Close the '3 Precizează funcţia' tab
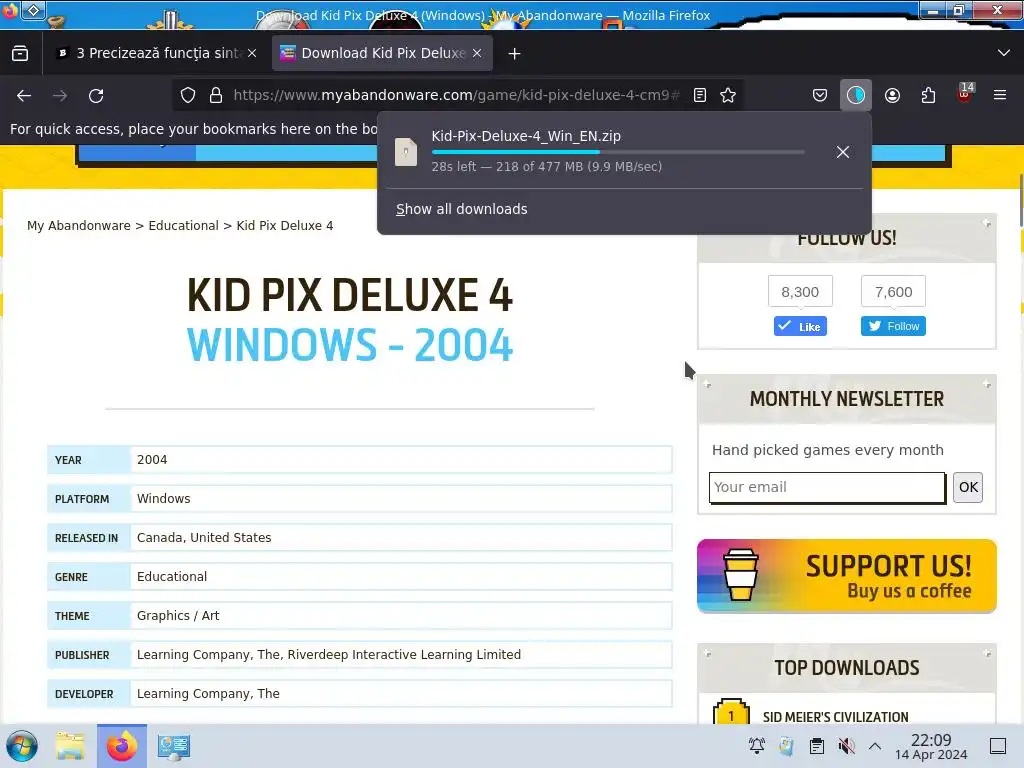The width and height of the screenshot is (1024, 768). click(252, 54)
